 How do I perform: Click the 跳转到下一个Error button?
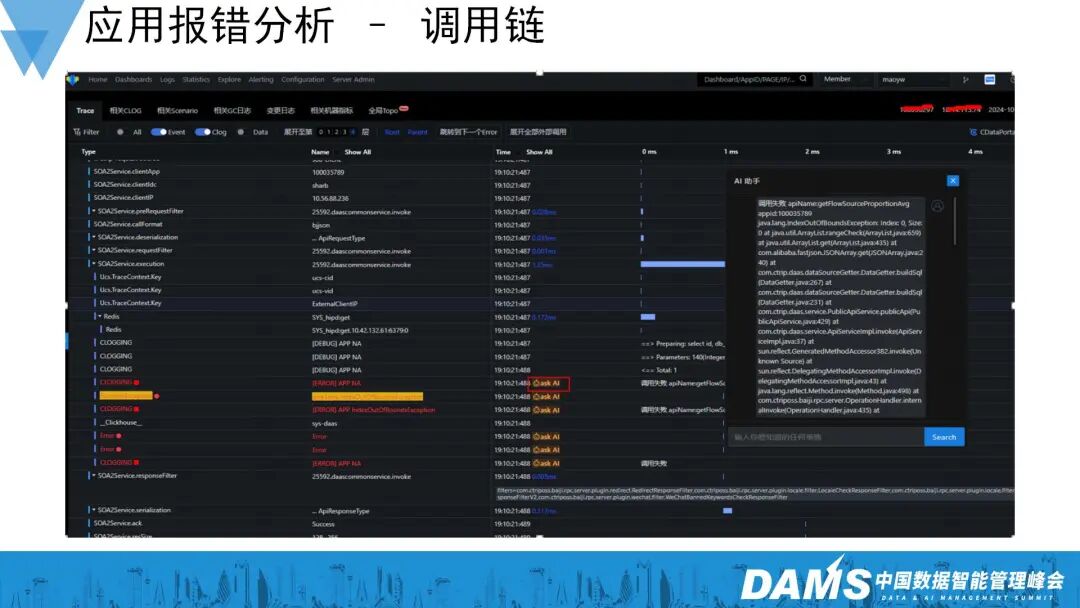click(x=468, y=132)
